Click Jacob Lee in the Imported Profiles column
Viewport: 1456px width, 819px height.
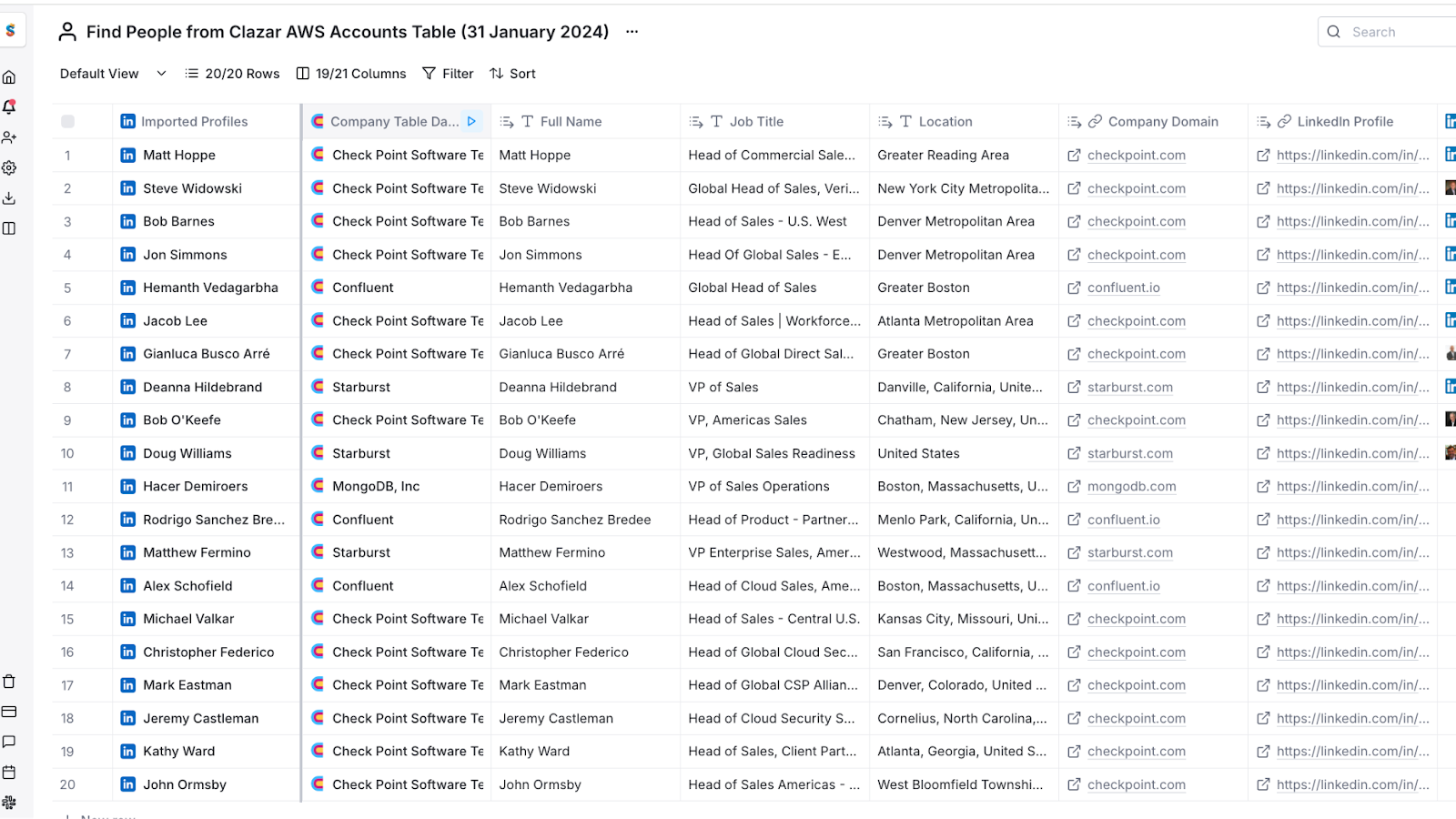point(176,321)
